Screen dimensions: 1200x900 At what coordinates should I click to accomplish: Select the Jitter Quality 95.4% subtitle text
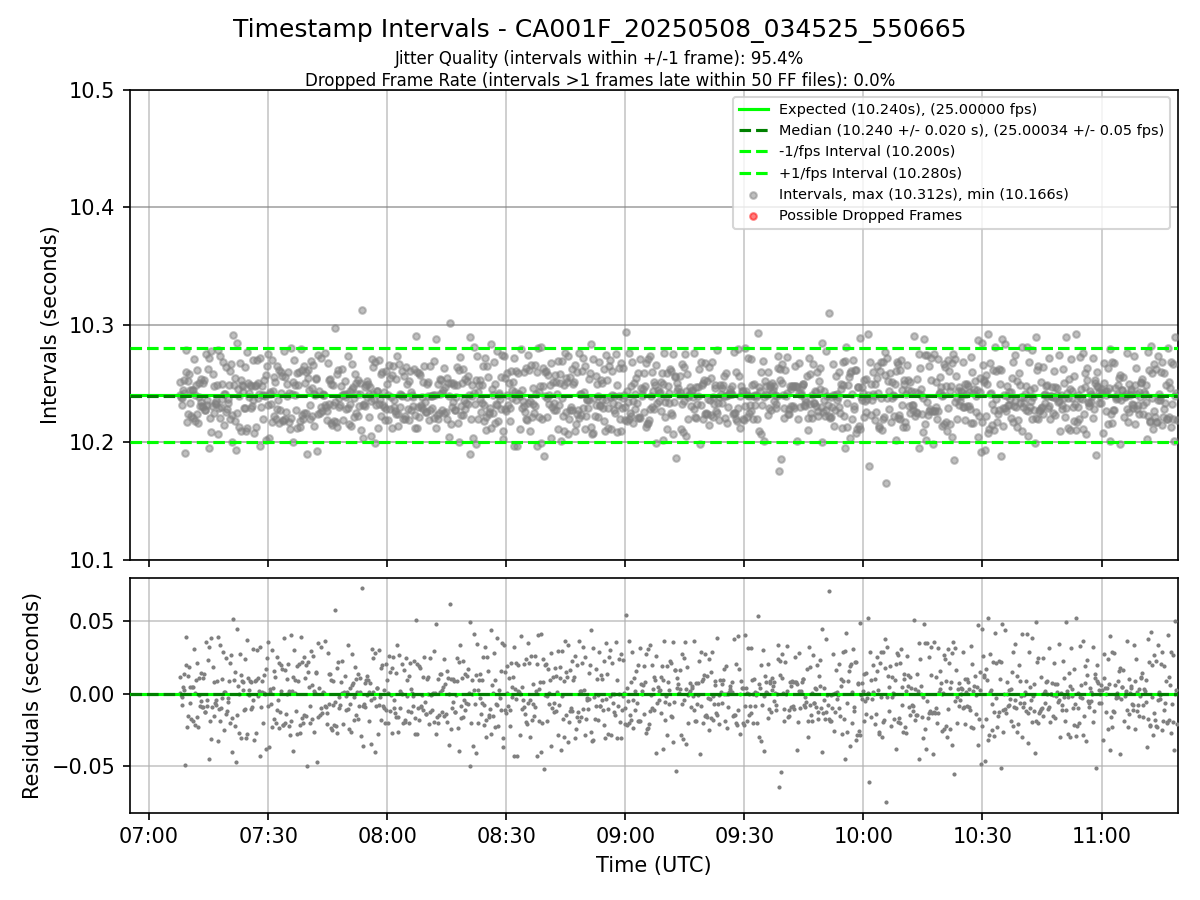pos(599,58)
